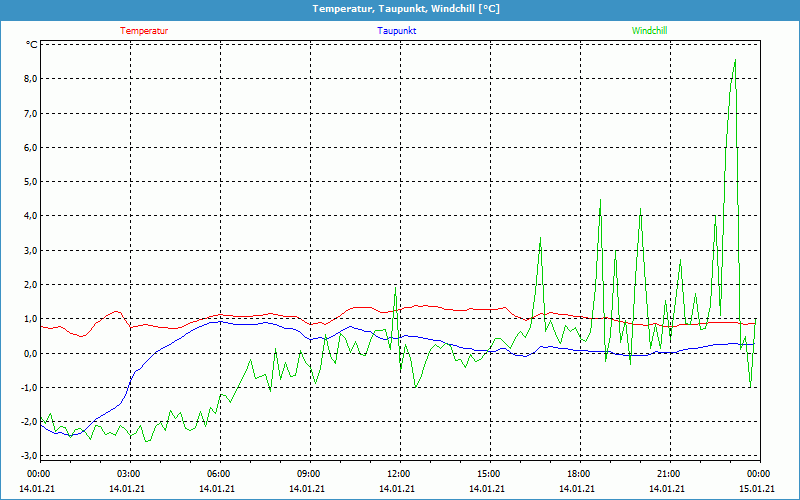Screen dimensions: 800x500
Task: Click the 03:00 time axis label
Action: tap(128, 474)
